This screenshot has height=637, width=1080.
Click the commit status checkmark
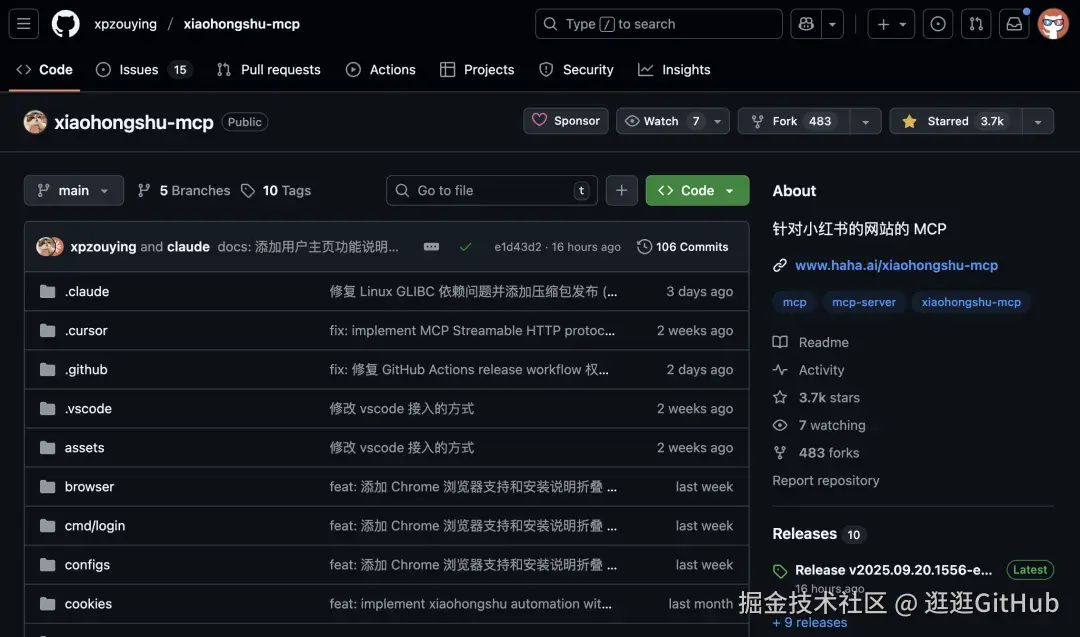click(466, 246)
